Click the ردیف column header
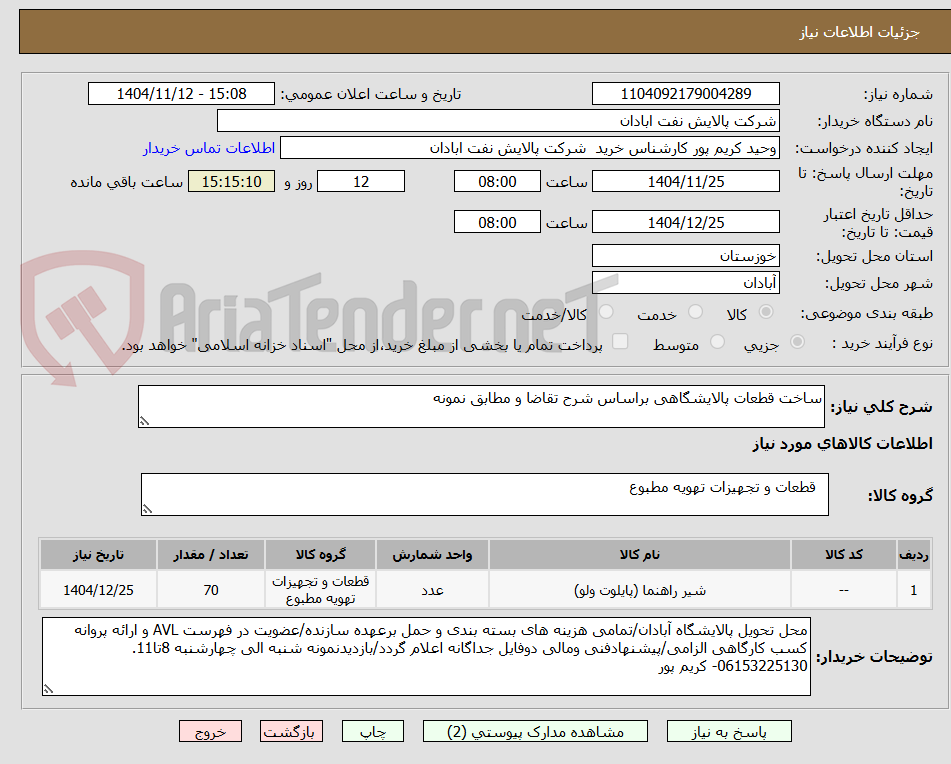The image size is (951, 764). 914,554
